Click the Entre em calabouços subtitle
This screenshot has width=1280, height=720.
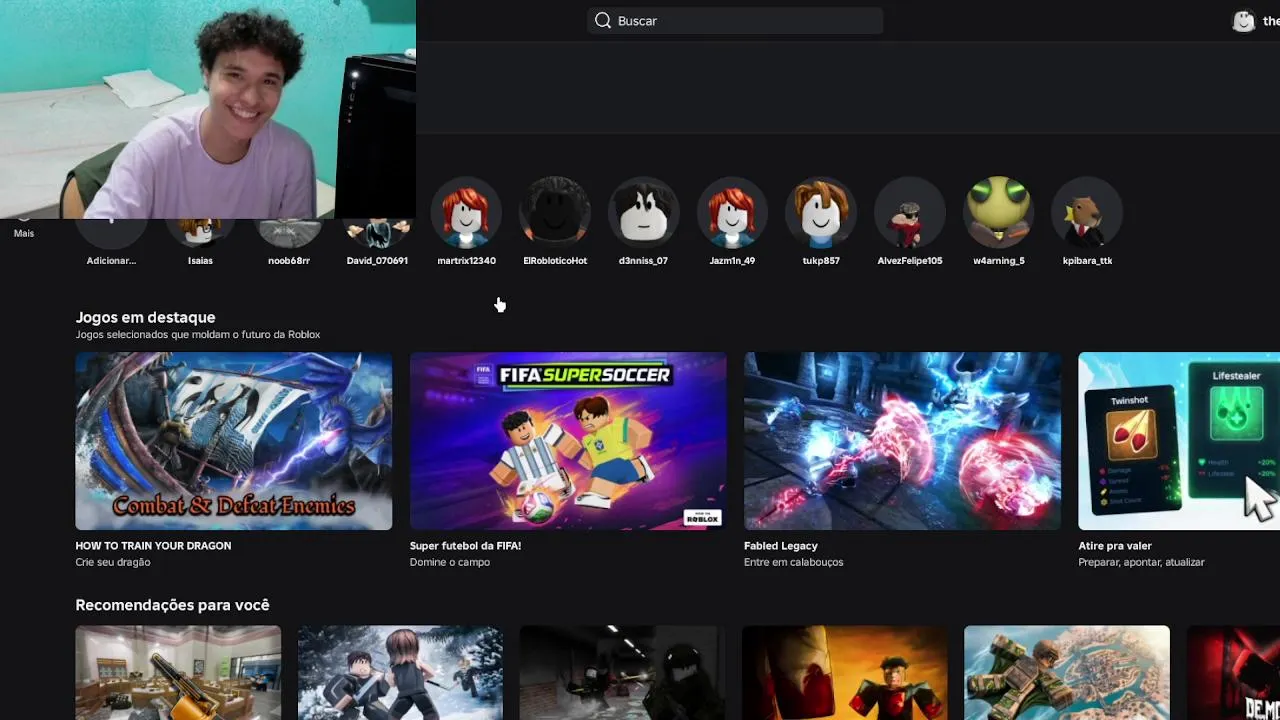[x=794, y=562]
